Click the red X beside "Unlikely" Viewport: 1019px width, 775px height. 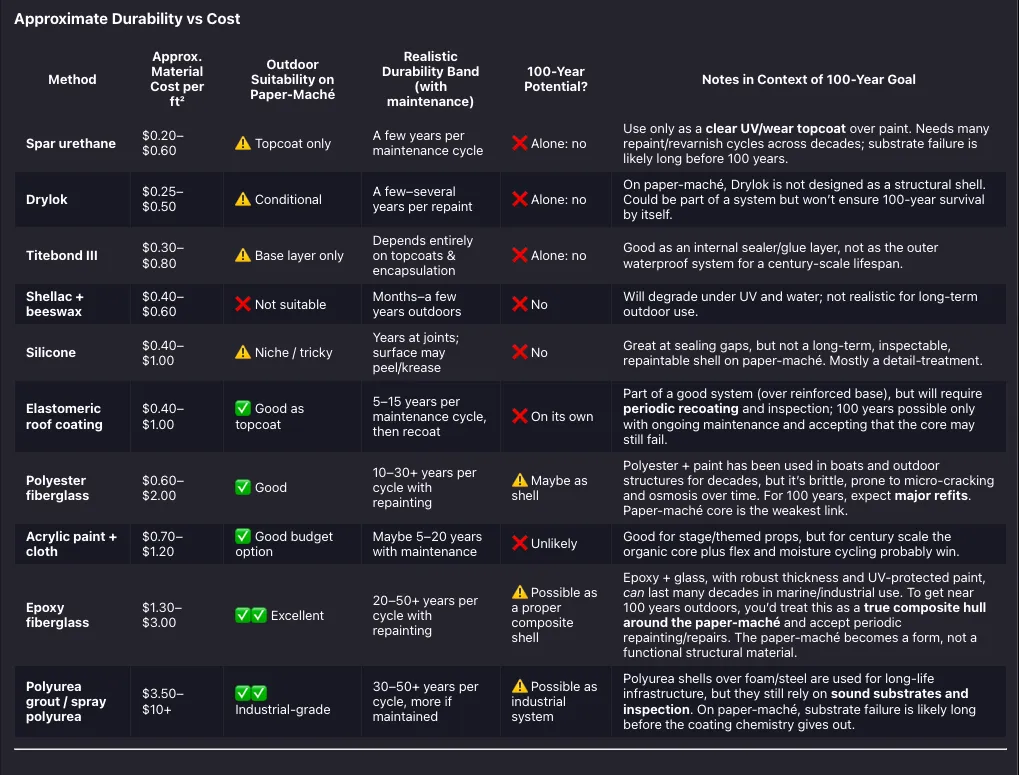(x=520, y=544)
